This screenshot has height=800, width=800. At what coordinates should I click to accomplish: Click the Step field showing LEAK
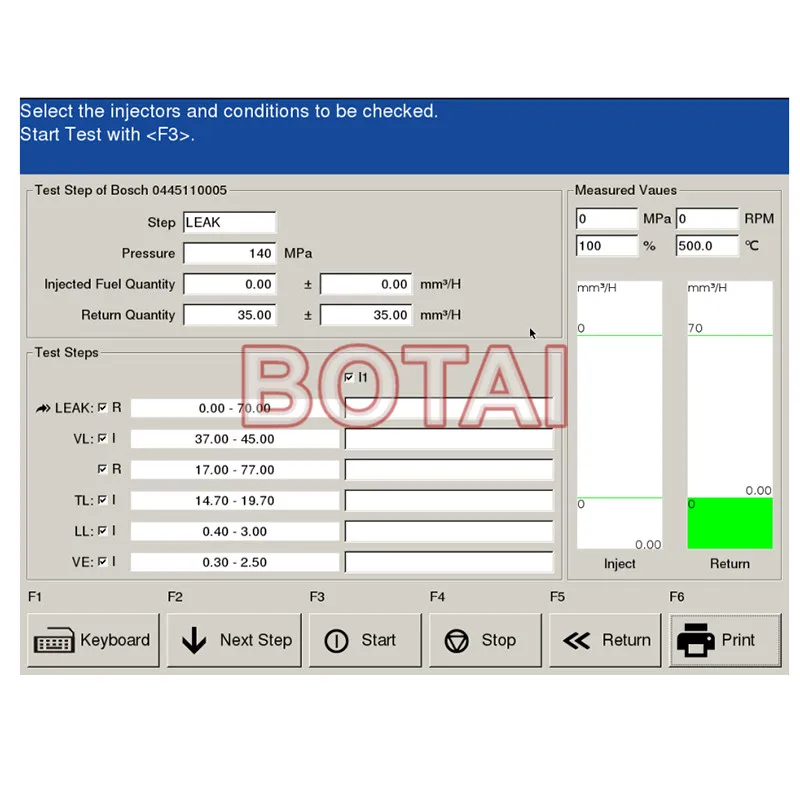point(230,222)
